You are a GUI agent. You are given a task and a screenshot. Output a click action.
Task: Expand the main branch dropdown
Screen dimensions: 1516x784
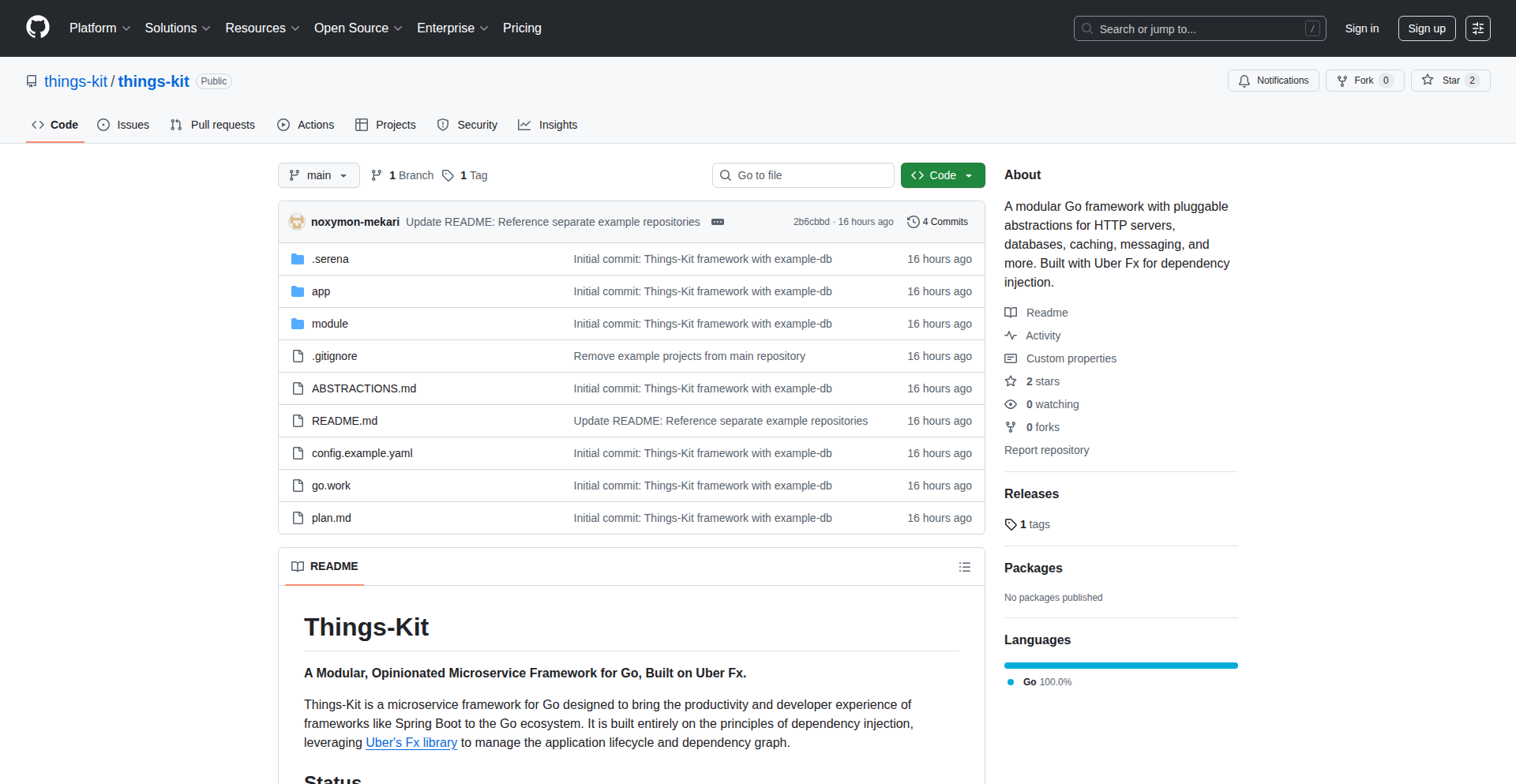(x=318, y=175)
